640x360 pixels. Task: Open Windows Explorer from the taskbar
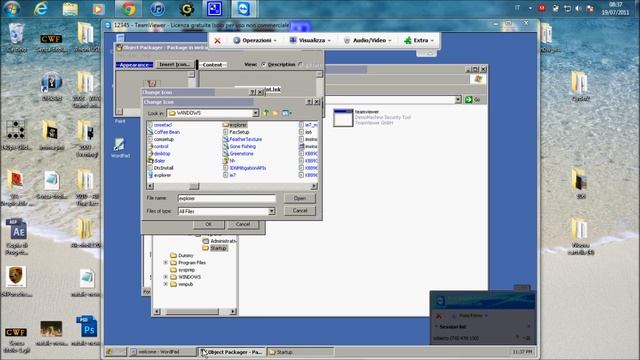pyautogui.click(x=70, y=9)
